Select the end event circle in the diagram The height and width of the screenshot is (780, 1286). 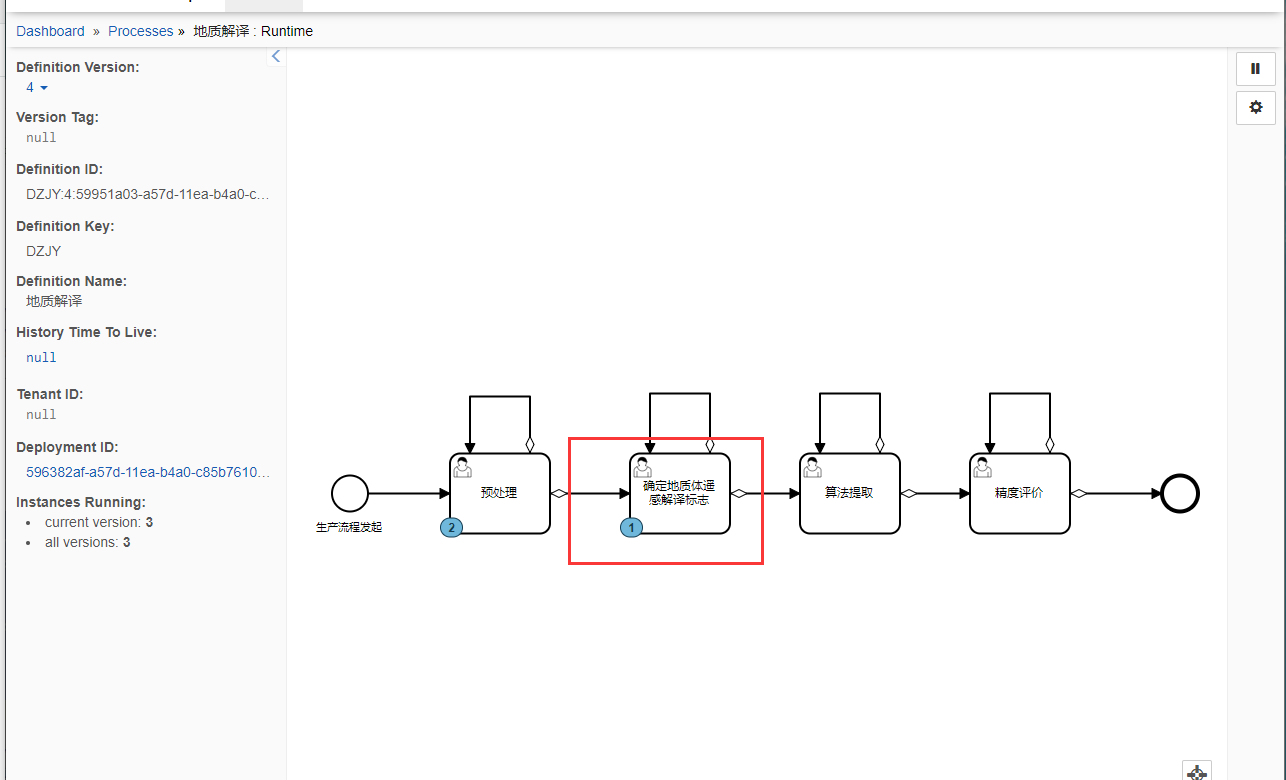[x=1180, y=493]
